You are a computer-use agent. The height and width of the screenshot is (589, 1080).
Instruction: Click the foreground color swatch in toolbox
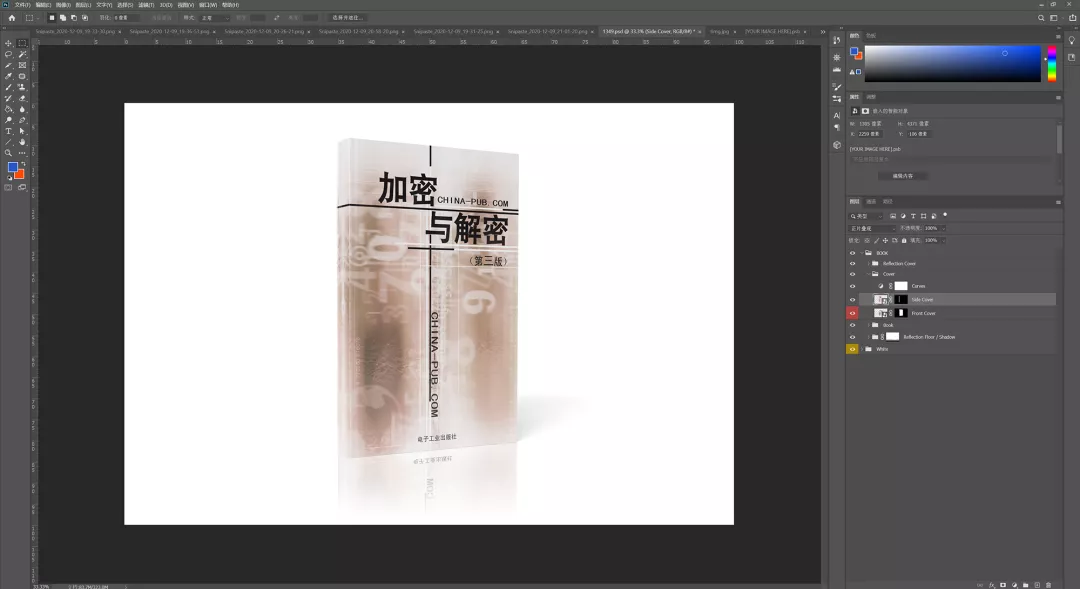click(12, 167)
